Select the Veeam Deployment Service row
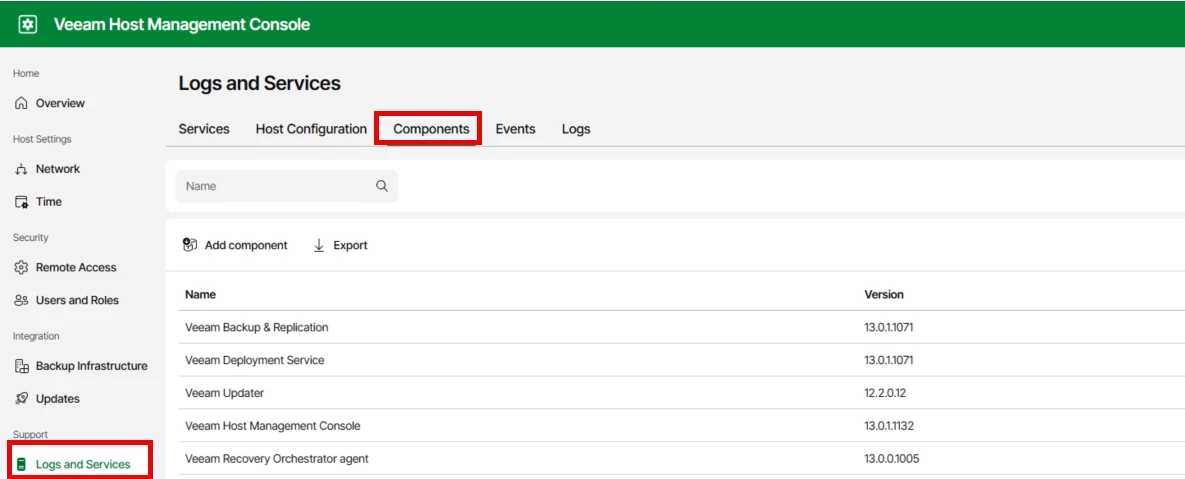Image resolution: width=1185 pixels, height=479 pixels. click(682, 360)
